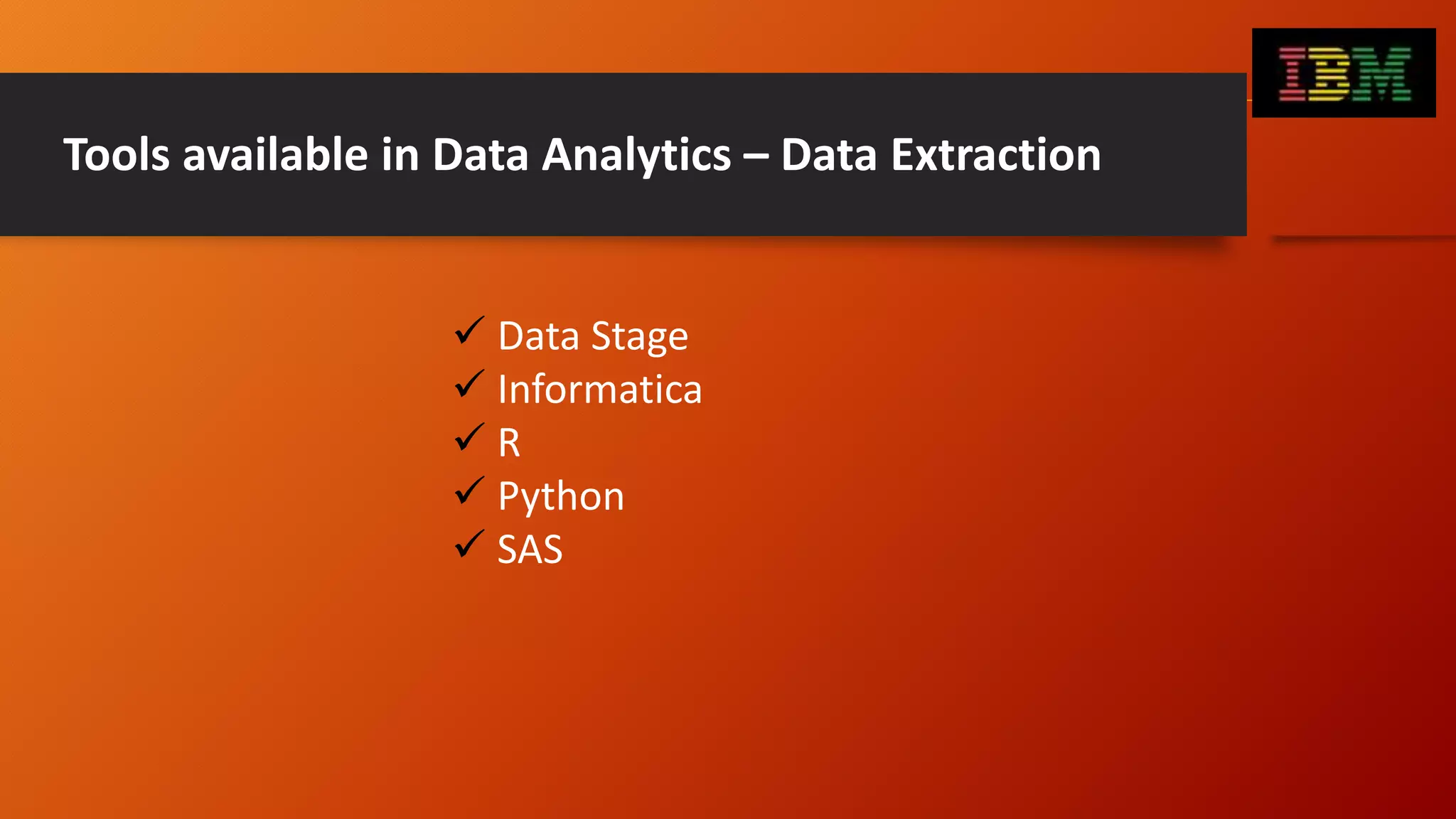Select the checkmark bullet before R

469,437
